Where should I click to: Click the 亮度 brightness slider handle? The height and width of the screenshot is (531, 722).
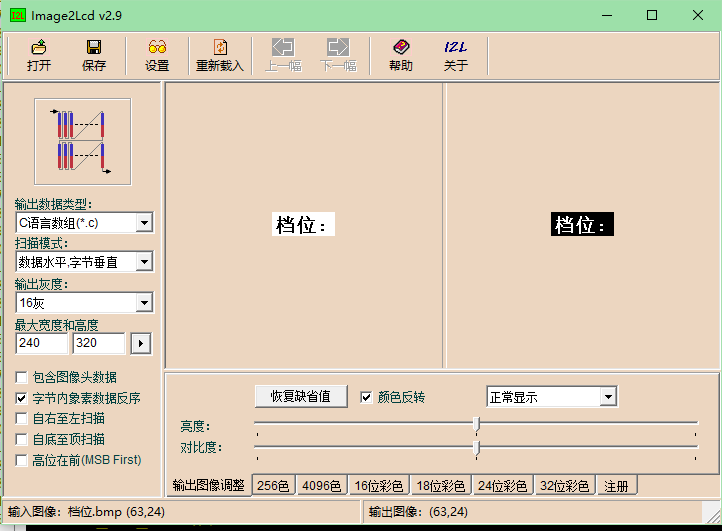pos(477,424)
